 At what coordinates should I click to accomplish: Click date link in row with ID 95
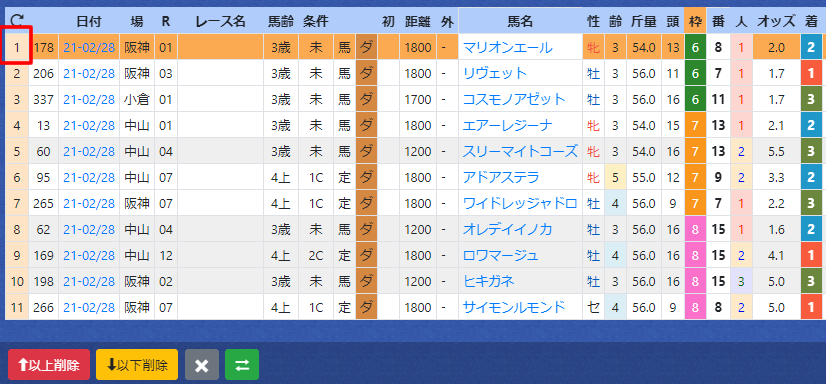[x=89, y=178]
